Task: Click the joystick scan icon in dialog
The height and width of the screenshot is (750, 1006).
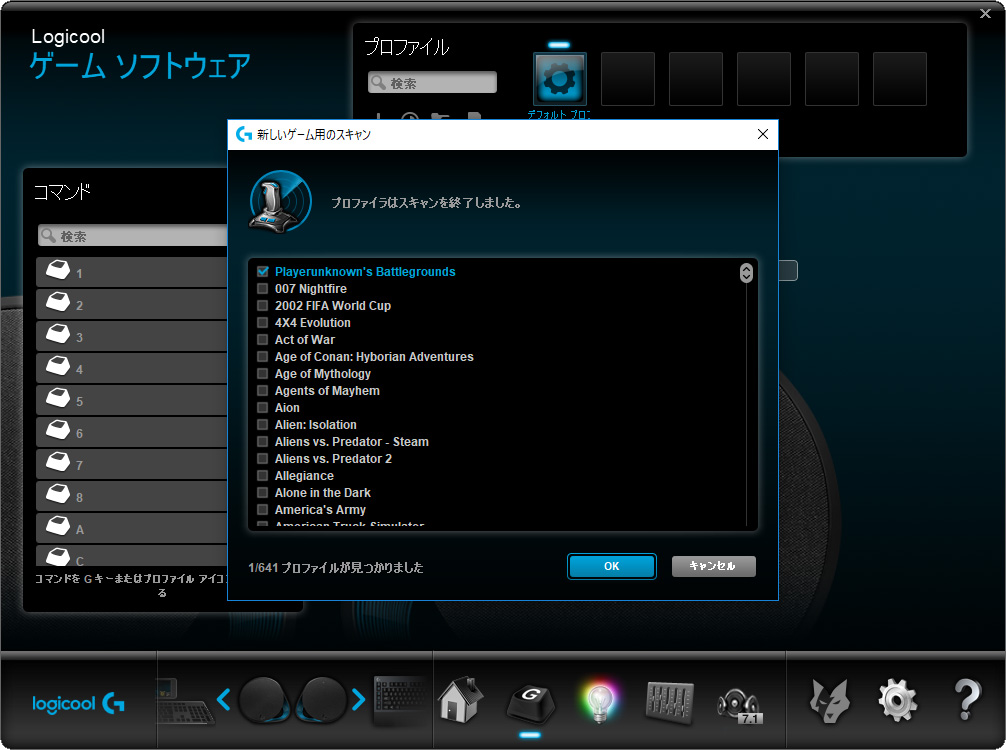Action: point(280,201)
